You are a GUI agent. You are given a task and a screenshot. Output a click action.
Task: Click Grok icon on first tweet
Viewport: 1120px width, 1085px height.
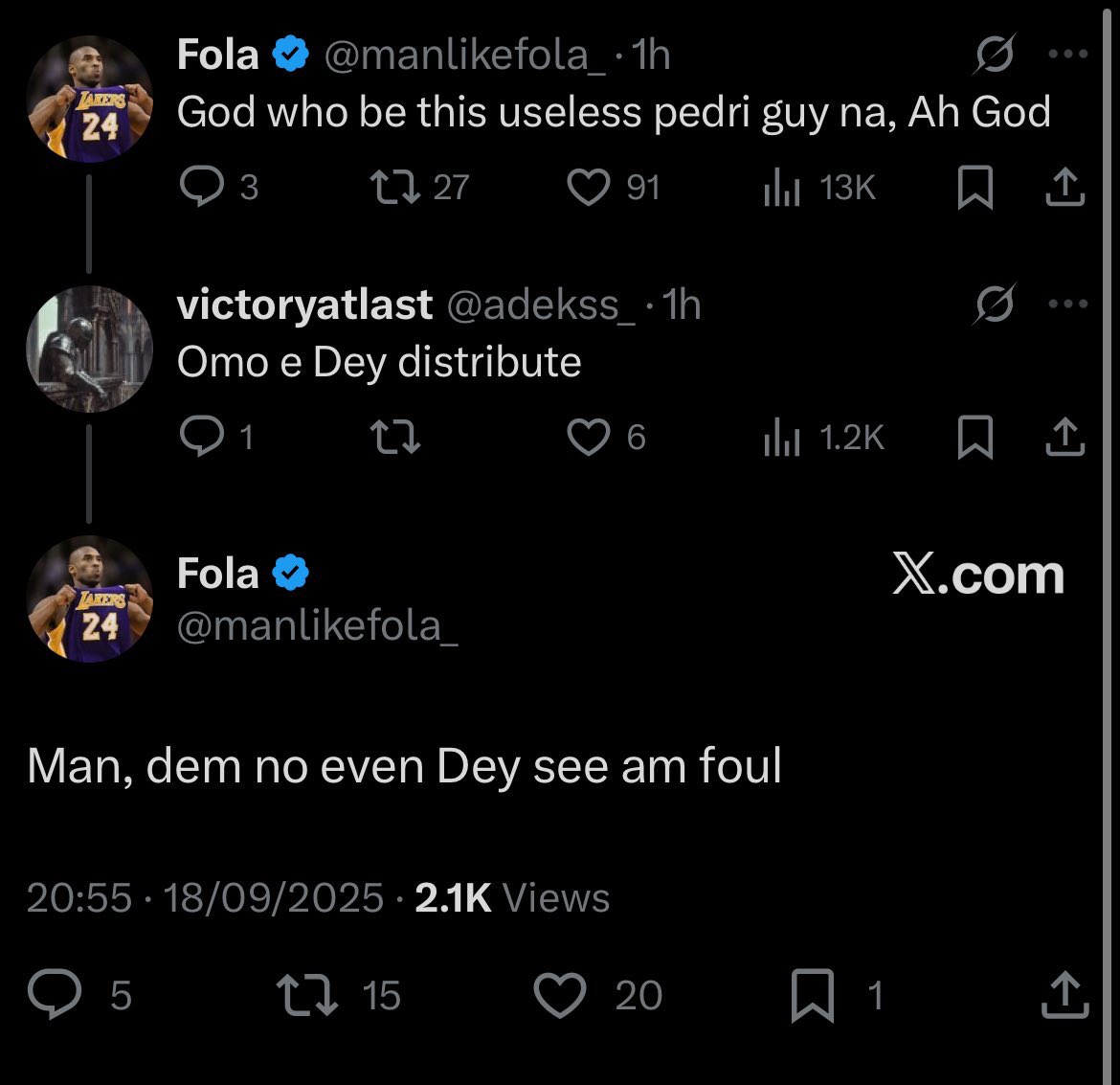click(x=996, y=56)
